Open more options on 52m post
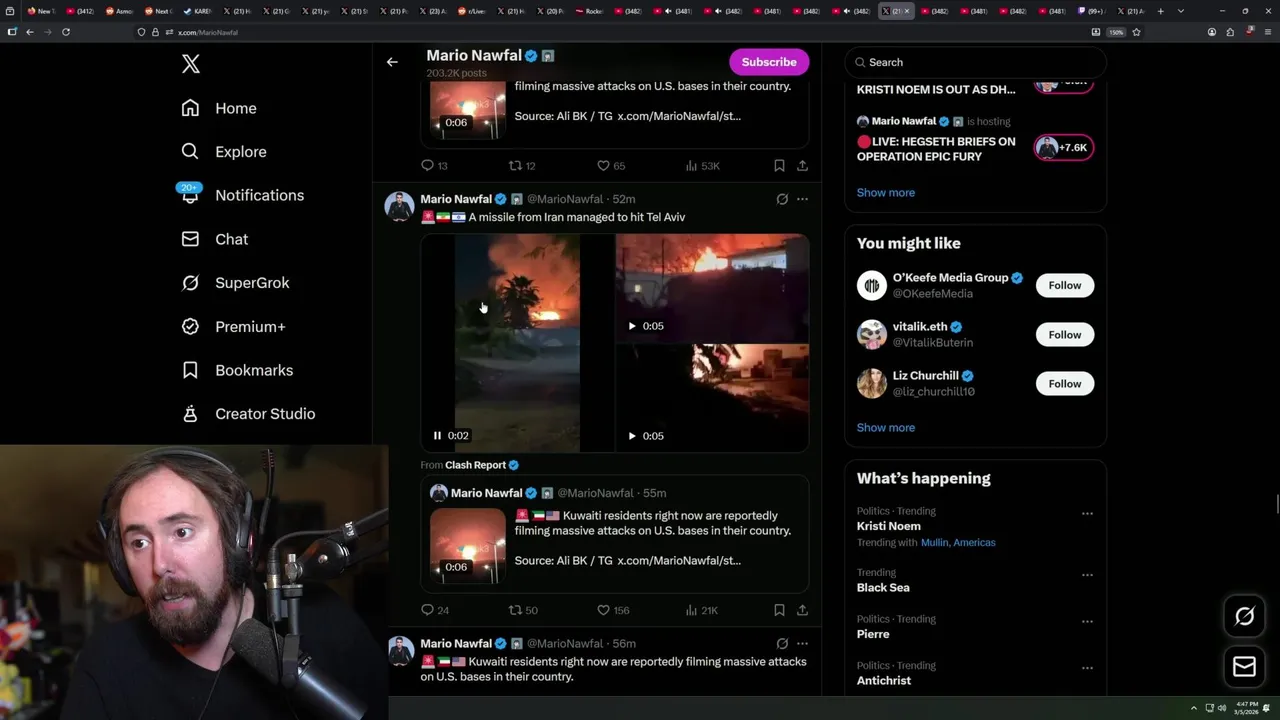 802,199
